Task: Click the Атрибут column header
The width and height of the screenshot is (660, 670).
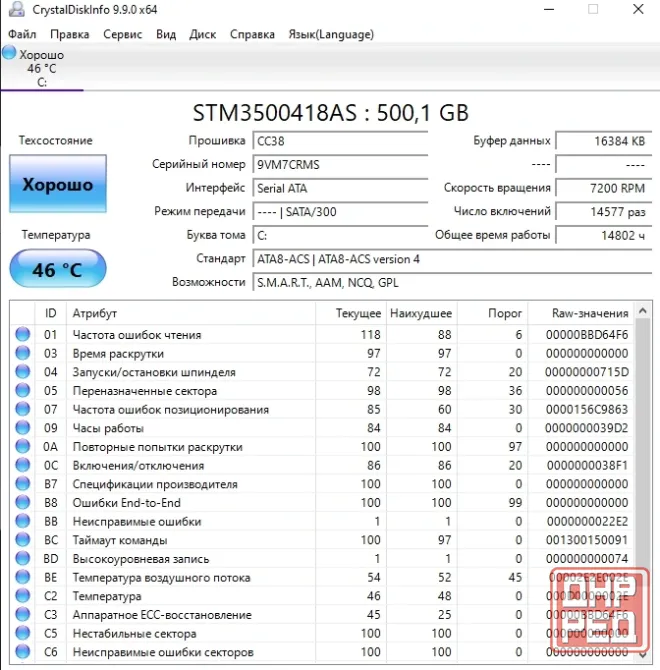Action: tap(191, 313)
